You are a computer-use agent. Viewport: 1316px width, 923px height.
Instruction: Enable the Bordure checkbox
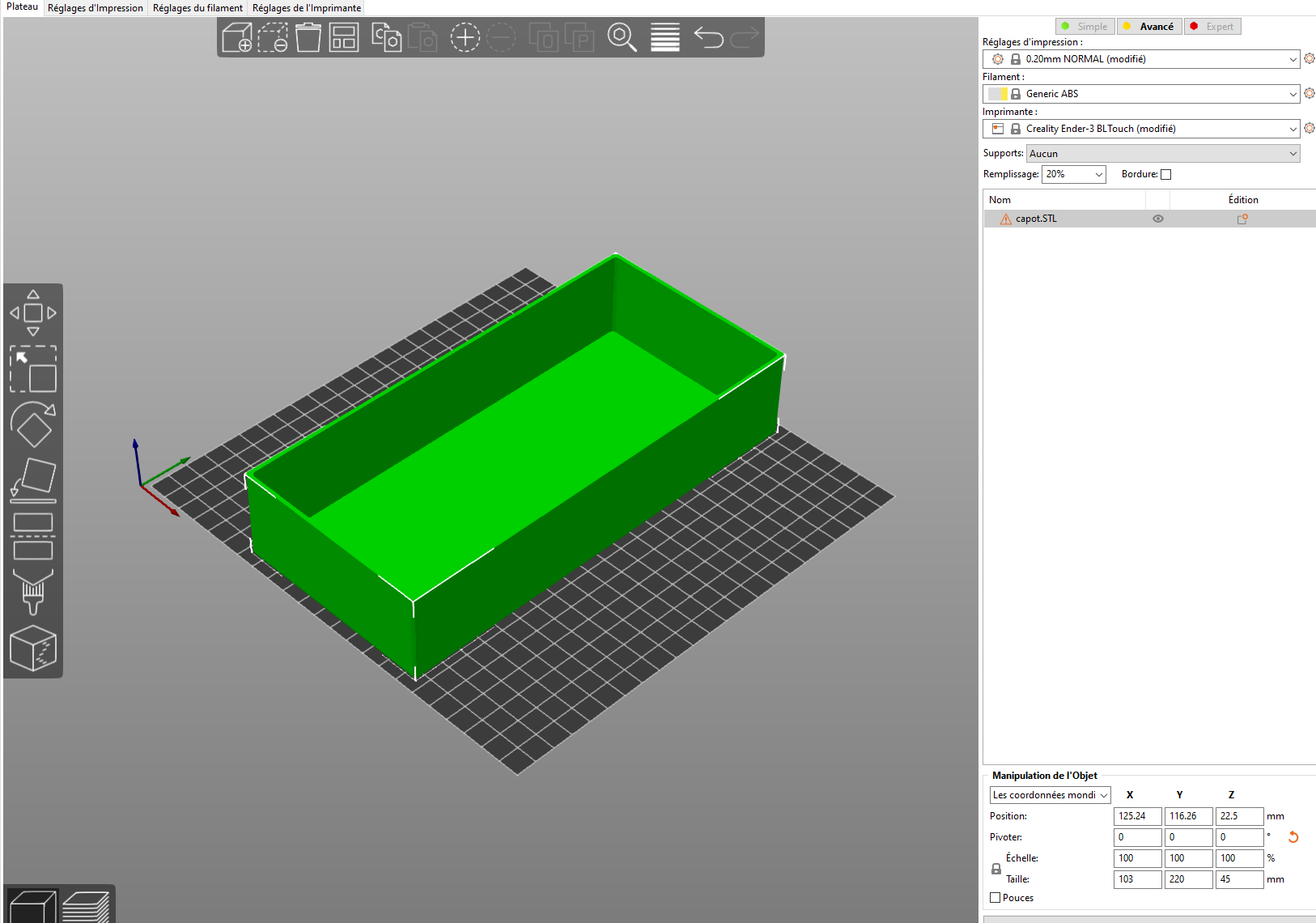[x=1165, y=174]
